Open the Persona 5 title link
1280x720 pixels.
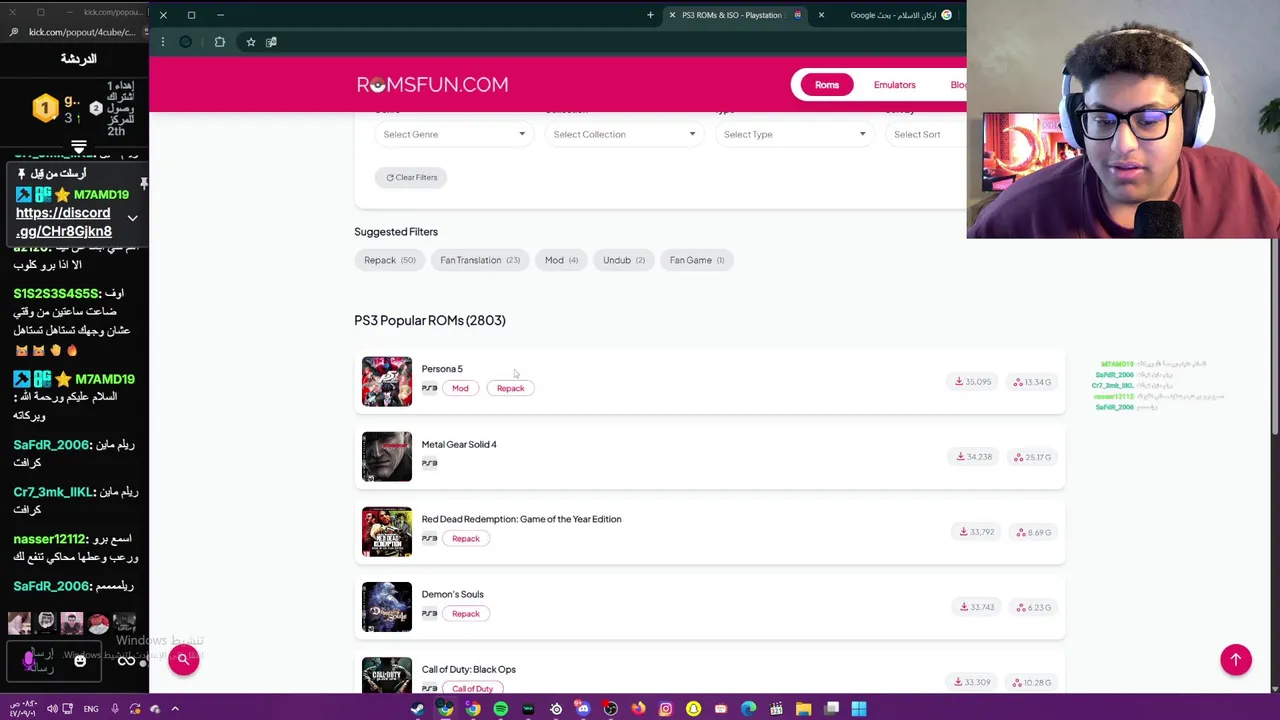[x=442, y=369]
